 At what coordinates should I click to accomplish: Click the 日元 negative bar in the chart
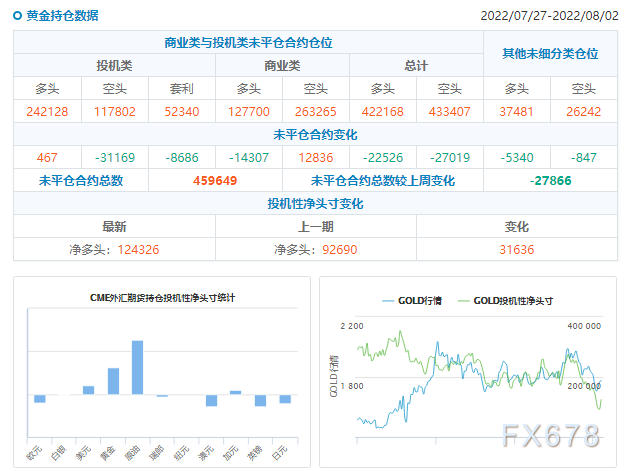(x=285, y=399)
